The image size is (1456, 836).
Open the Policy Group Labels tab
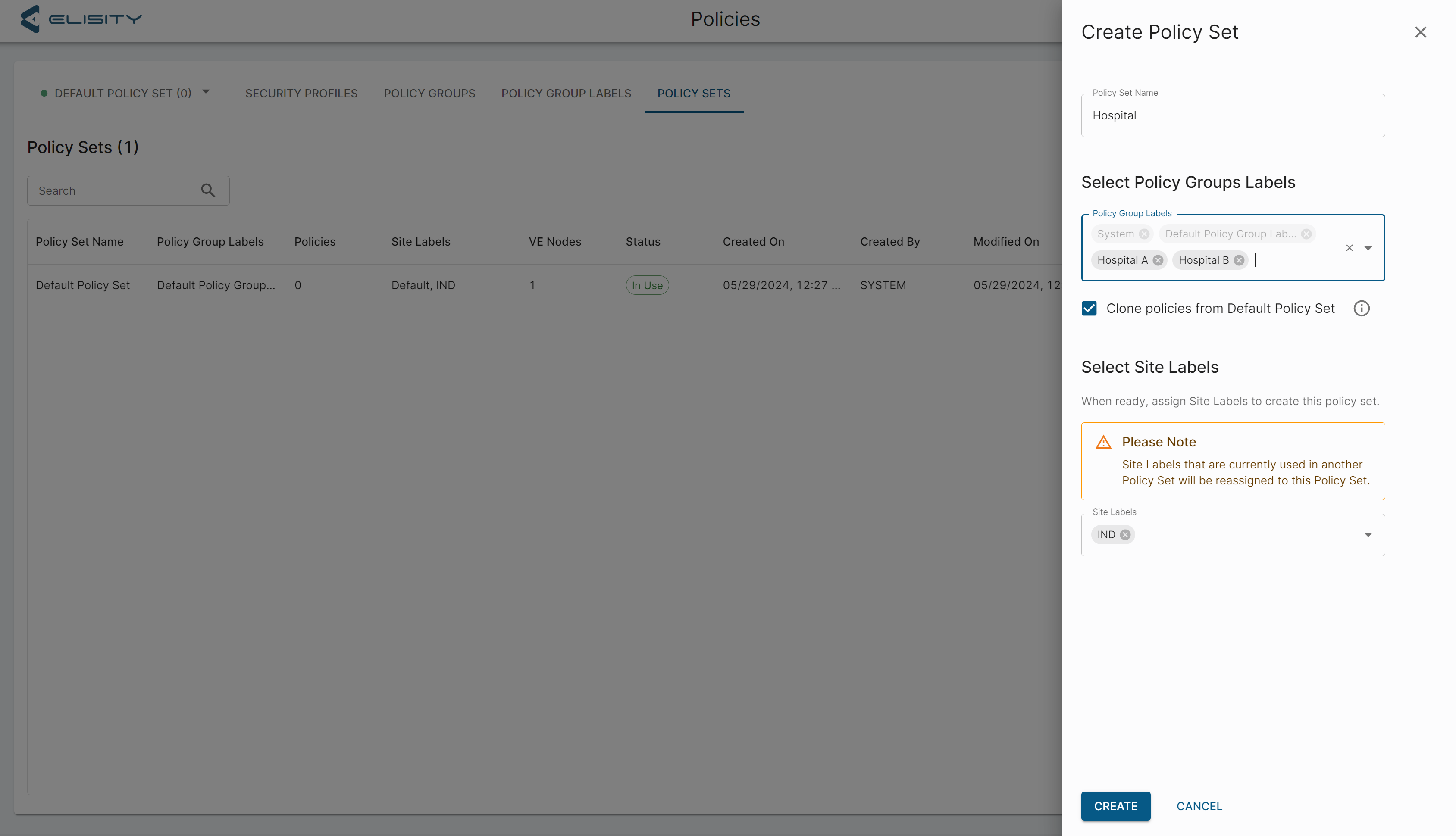566,93
